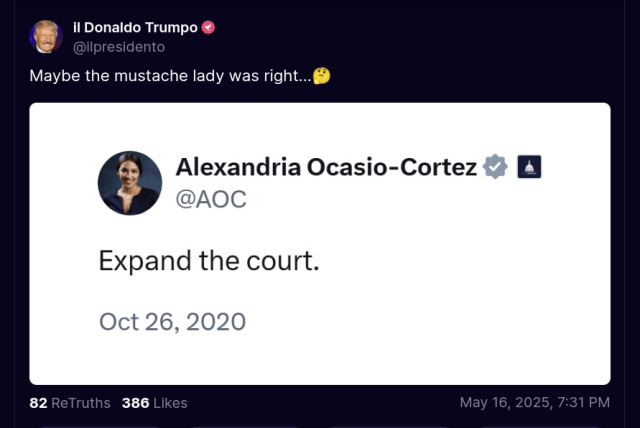The image size is (640, 428).
Task: Click the leftmost partially visible action button at the bottom
Action: coord(98,426)
